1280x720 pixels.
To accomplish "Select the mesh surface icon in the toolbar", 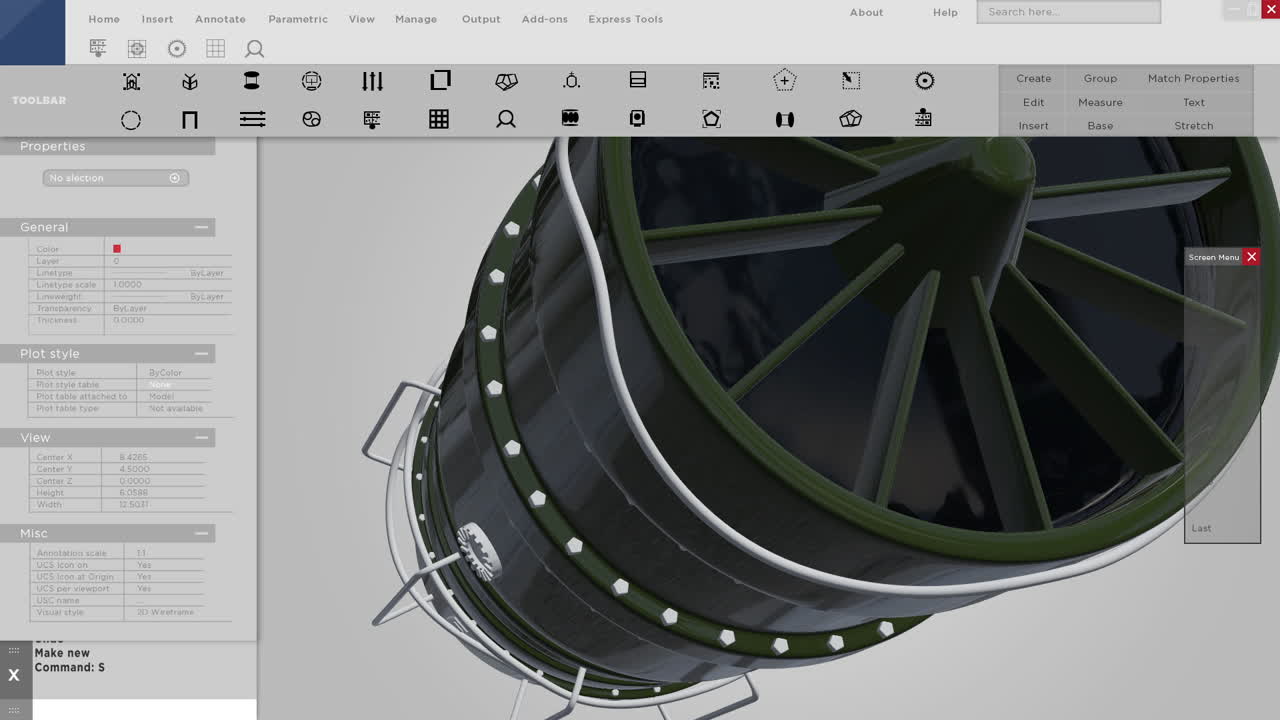I will coord(849,120).
